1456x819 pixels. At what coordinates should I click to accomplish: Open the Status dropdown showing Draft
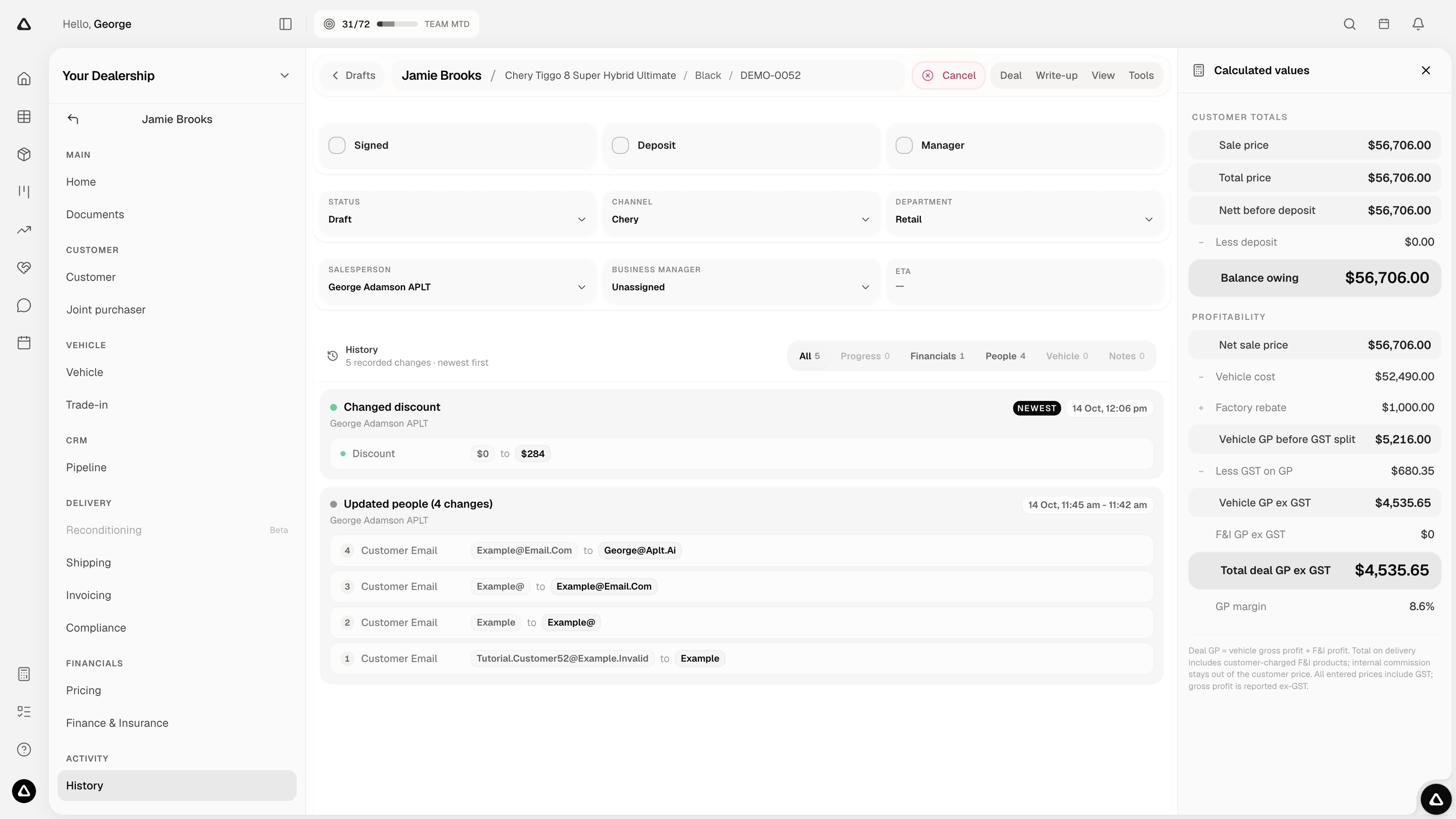coord(457,213)
